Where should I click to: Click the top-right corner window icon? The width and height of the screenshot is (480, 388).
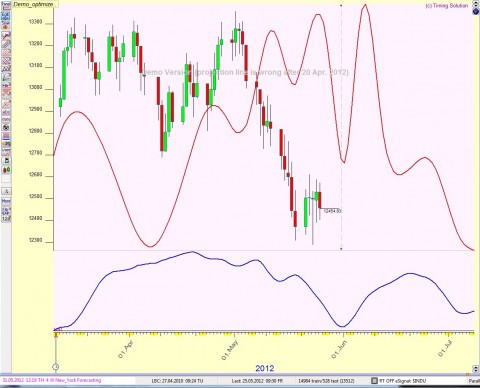476,4
